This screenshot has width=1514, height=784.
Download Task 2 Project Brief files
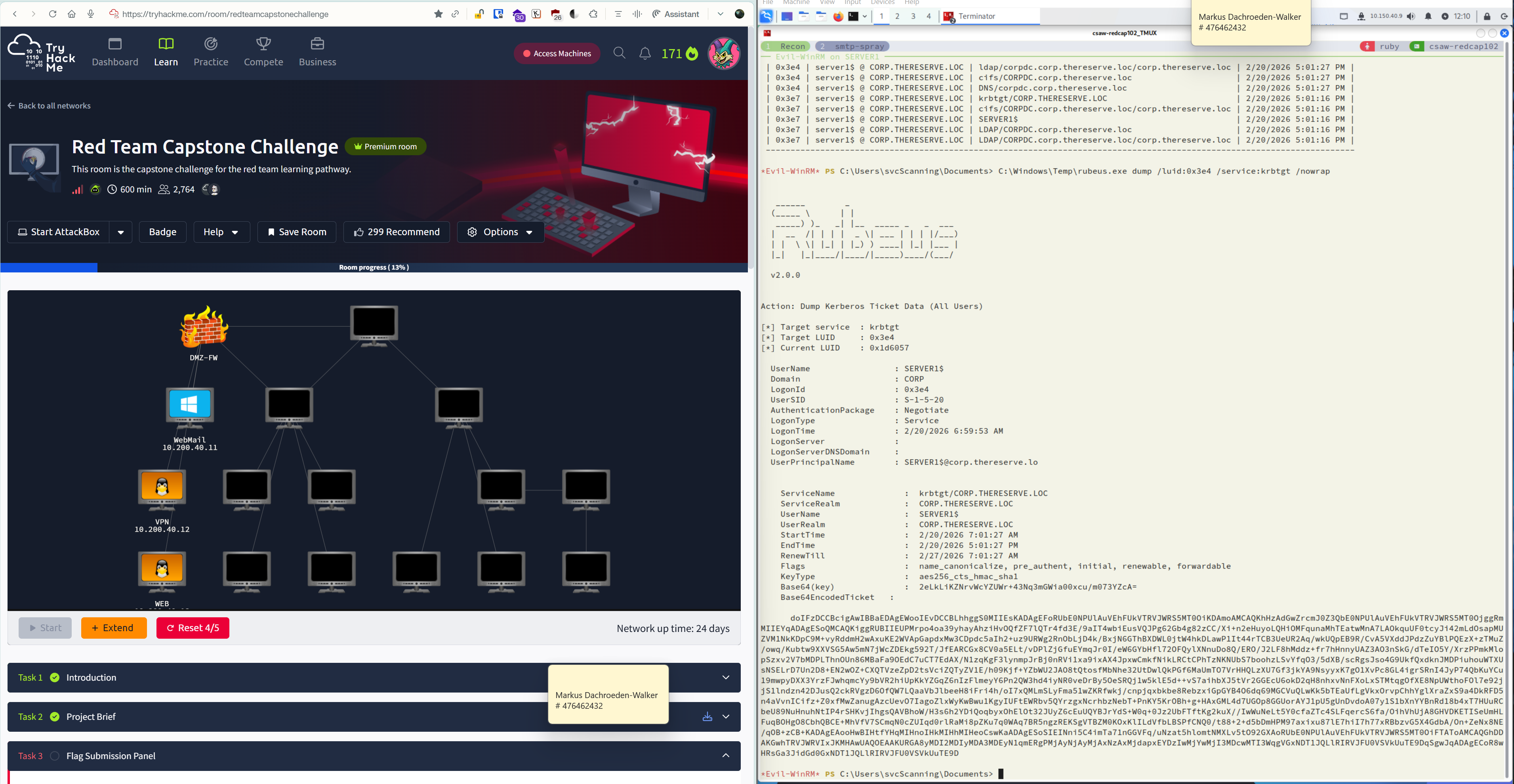707,716
